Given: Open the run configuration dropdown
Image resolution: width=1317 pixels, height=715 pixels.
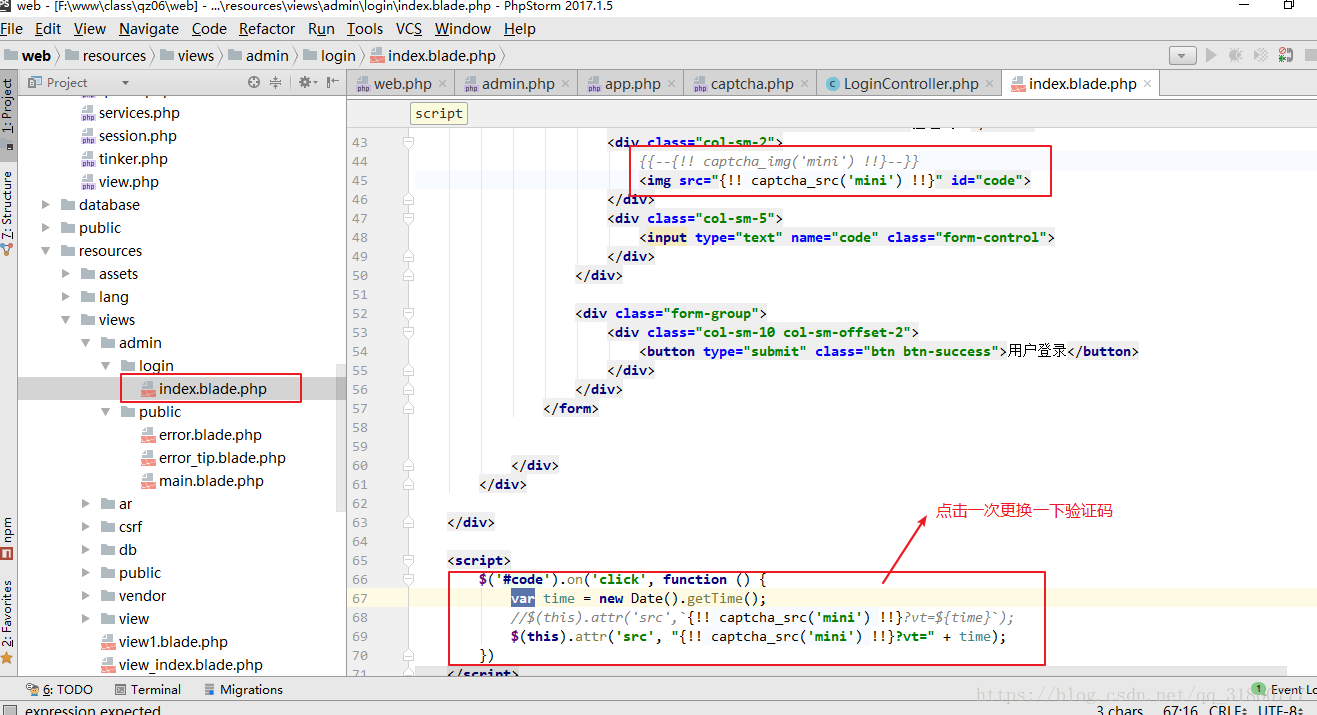Looking at the screenshot, I should (1183, 56).
